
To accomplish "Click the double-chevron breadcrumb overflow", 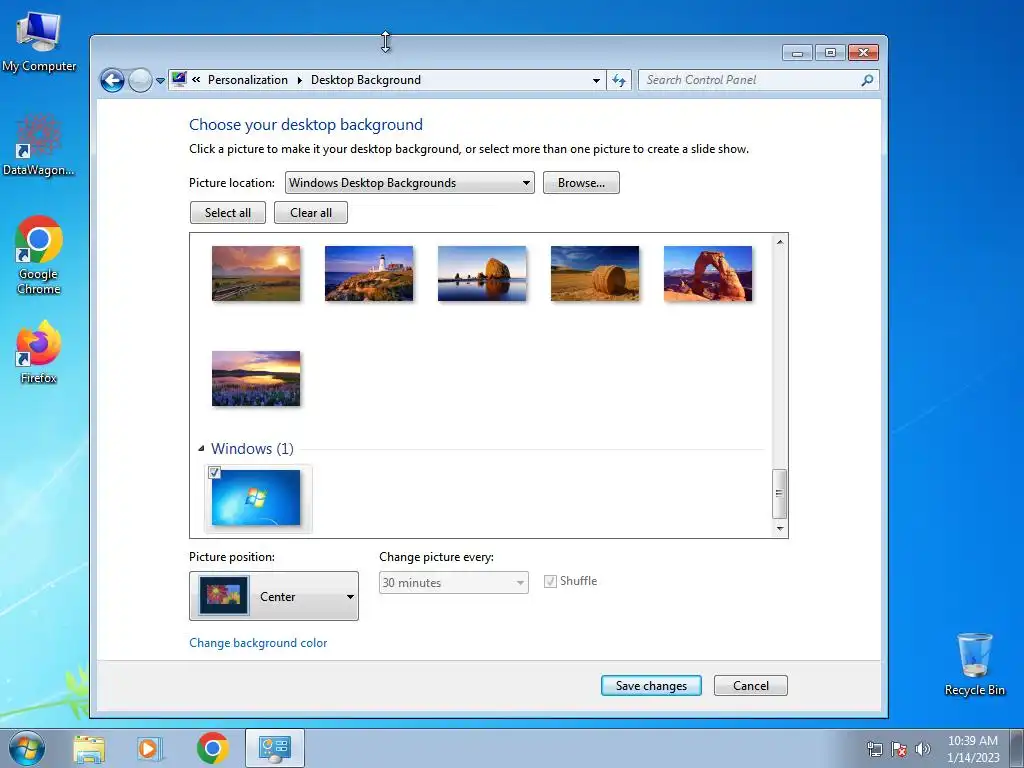I will 196,80.
